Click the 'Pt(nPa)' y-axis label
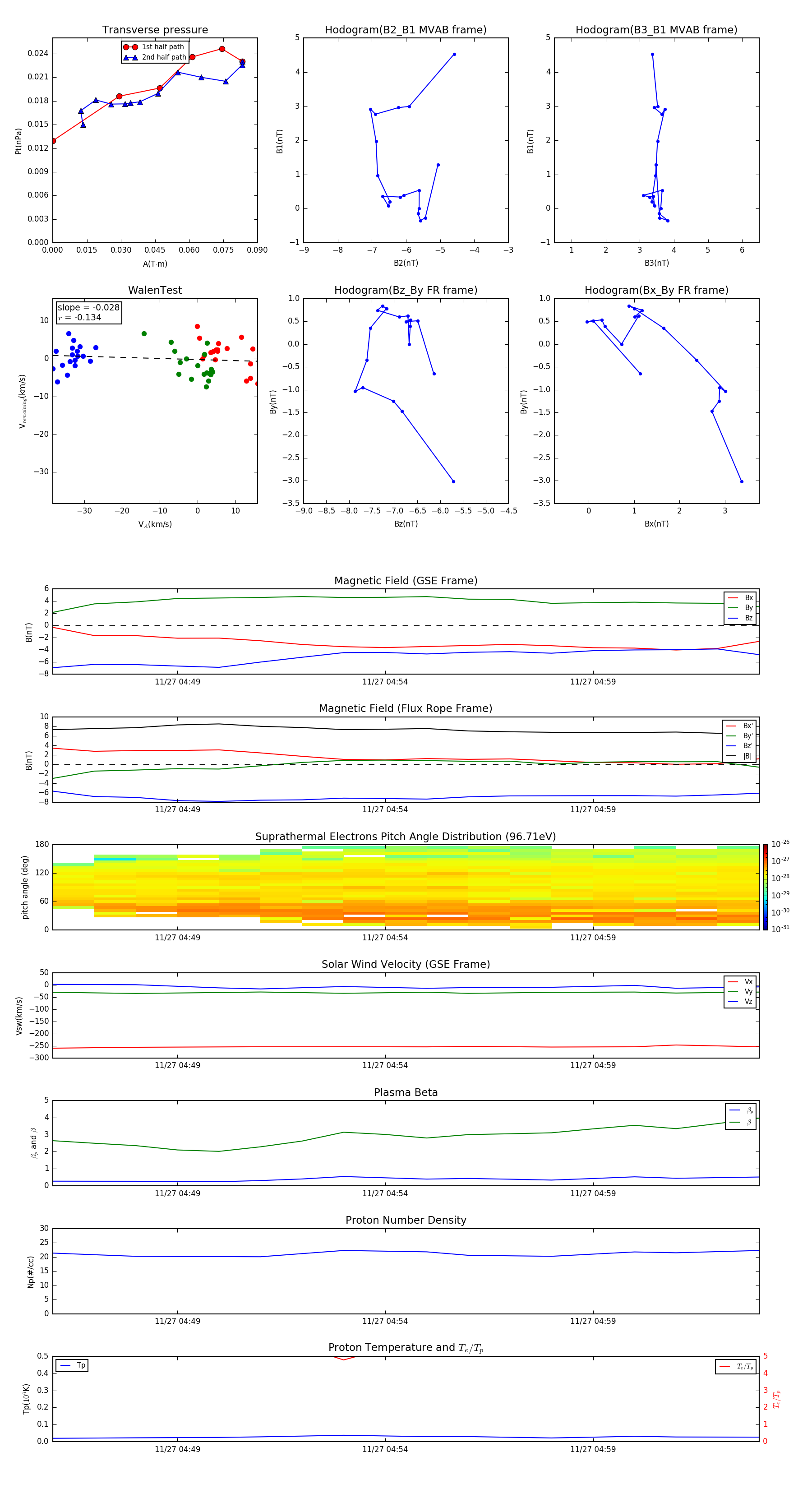The width and height of the screenshot is (812, 1489). click(18, 140)
